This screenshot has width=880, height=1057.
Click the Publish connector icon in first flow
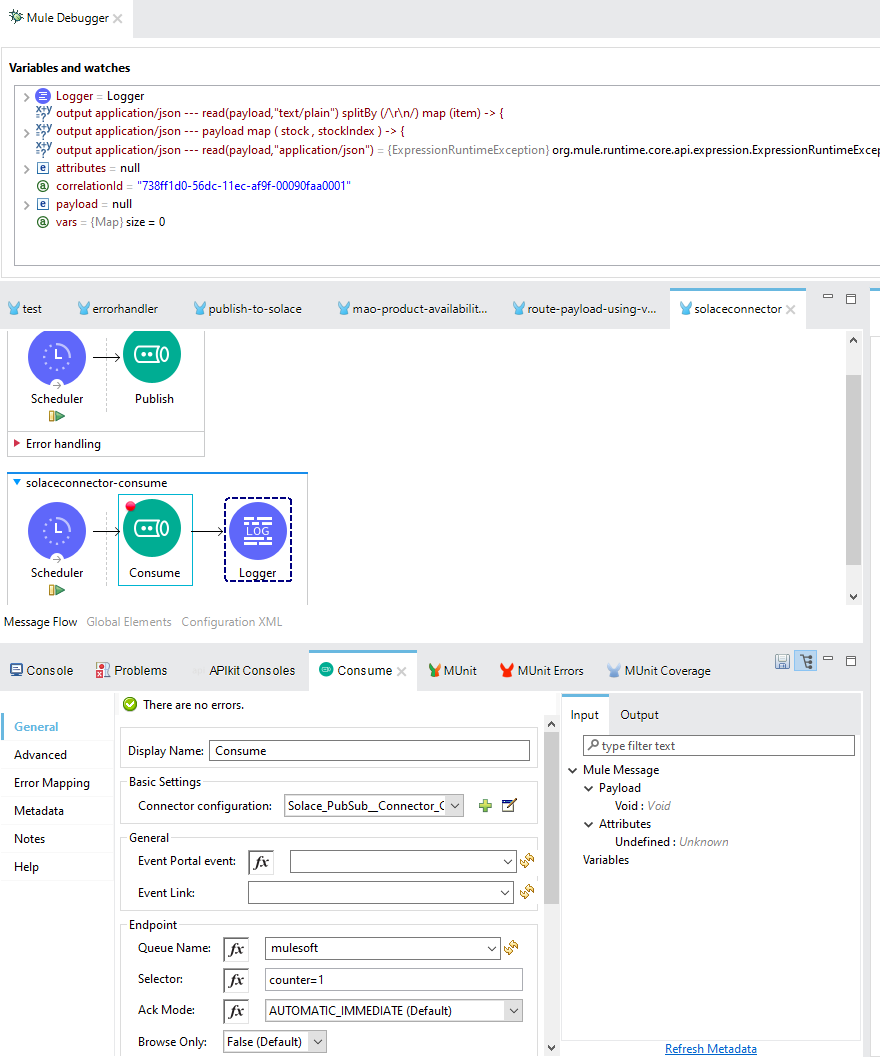tap(152, 356)
